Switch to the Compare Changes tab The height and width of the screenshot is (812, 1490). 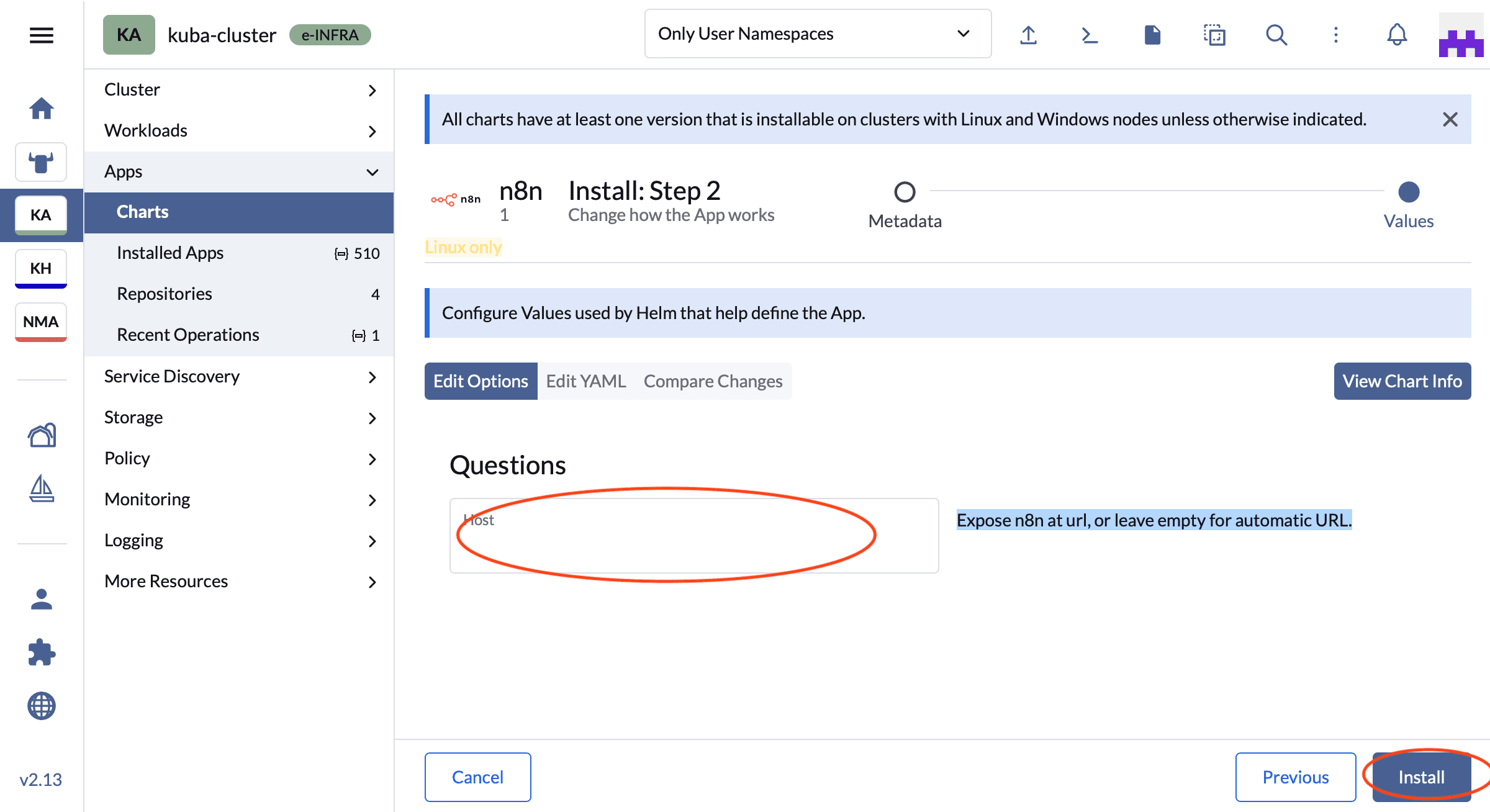713,381
